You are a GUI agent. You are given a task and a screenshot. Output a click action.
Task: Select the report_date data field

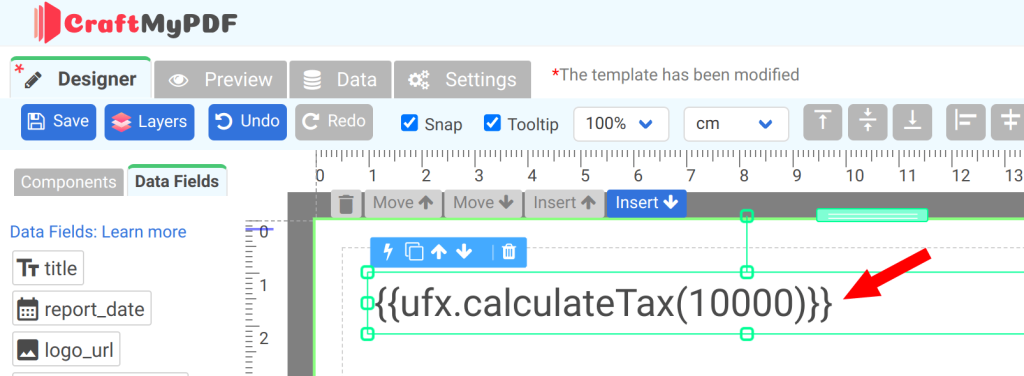pyautogui.click(x=82, y=309)
